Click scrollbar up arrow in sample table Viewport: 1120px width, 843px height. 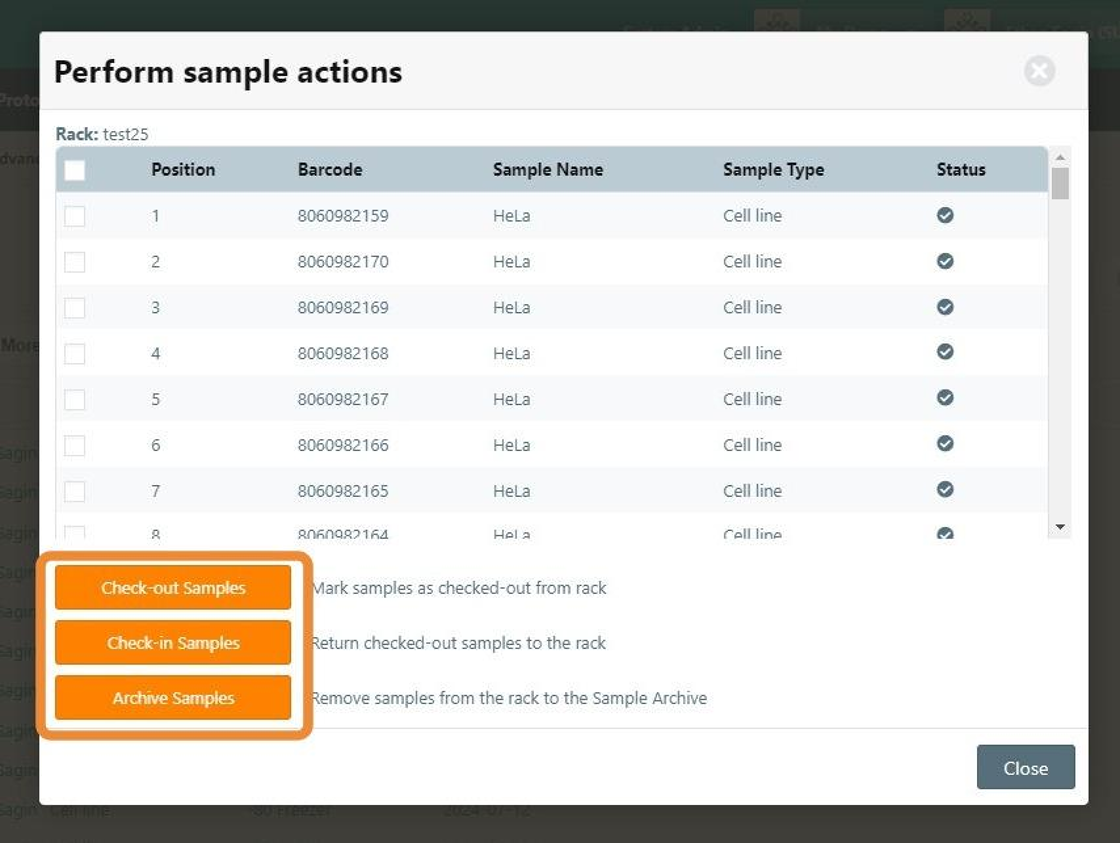[x=1060, y=157]
